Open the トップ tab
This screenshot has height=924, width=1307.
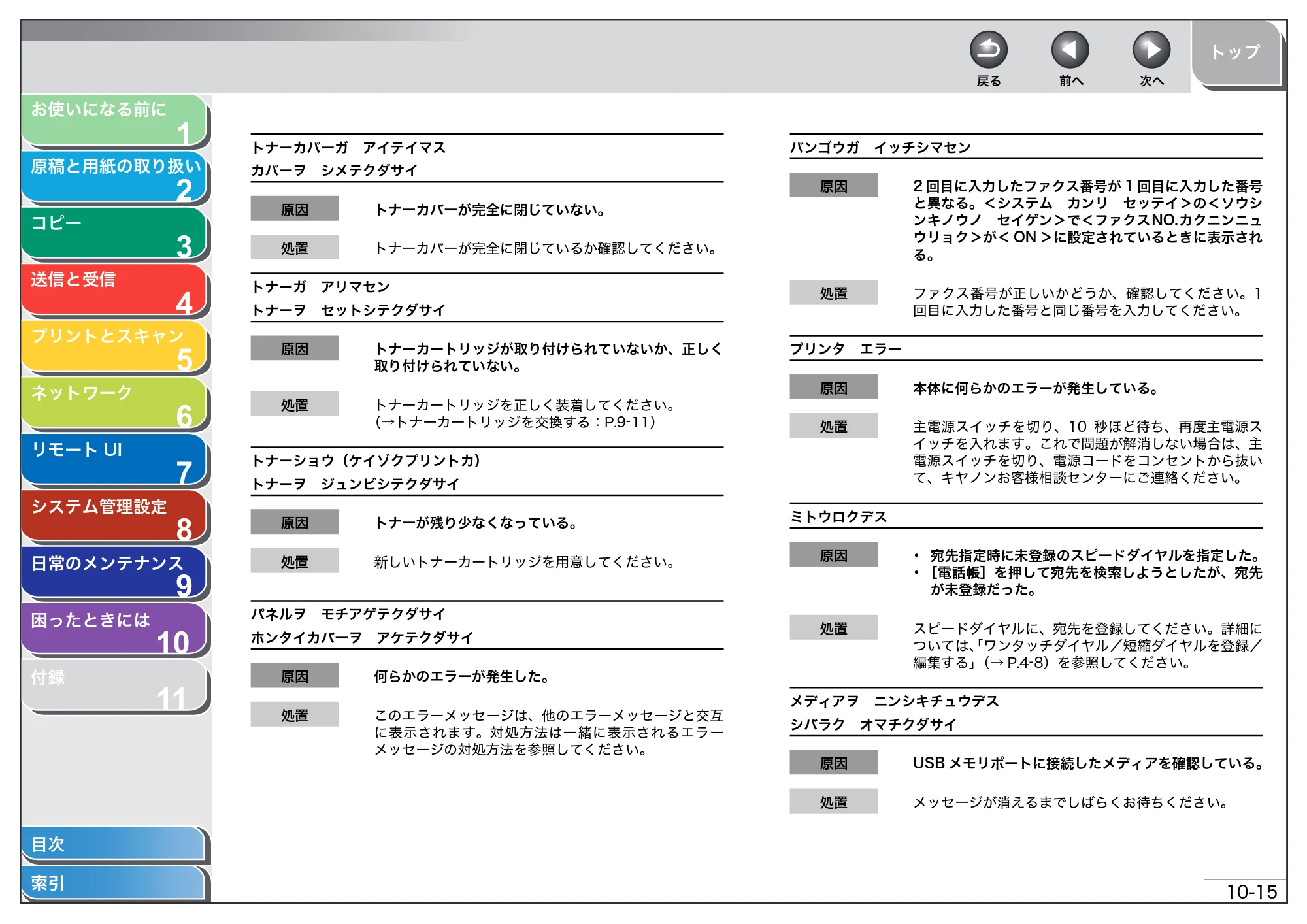[x=1236, y=54]
